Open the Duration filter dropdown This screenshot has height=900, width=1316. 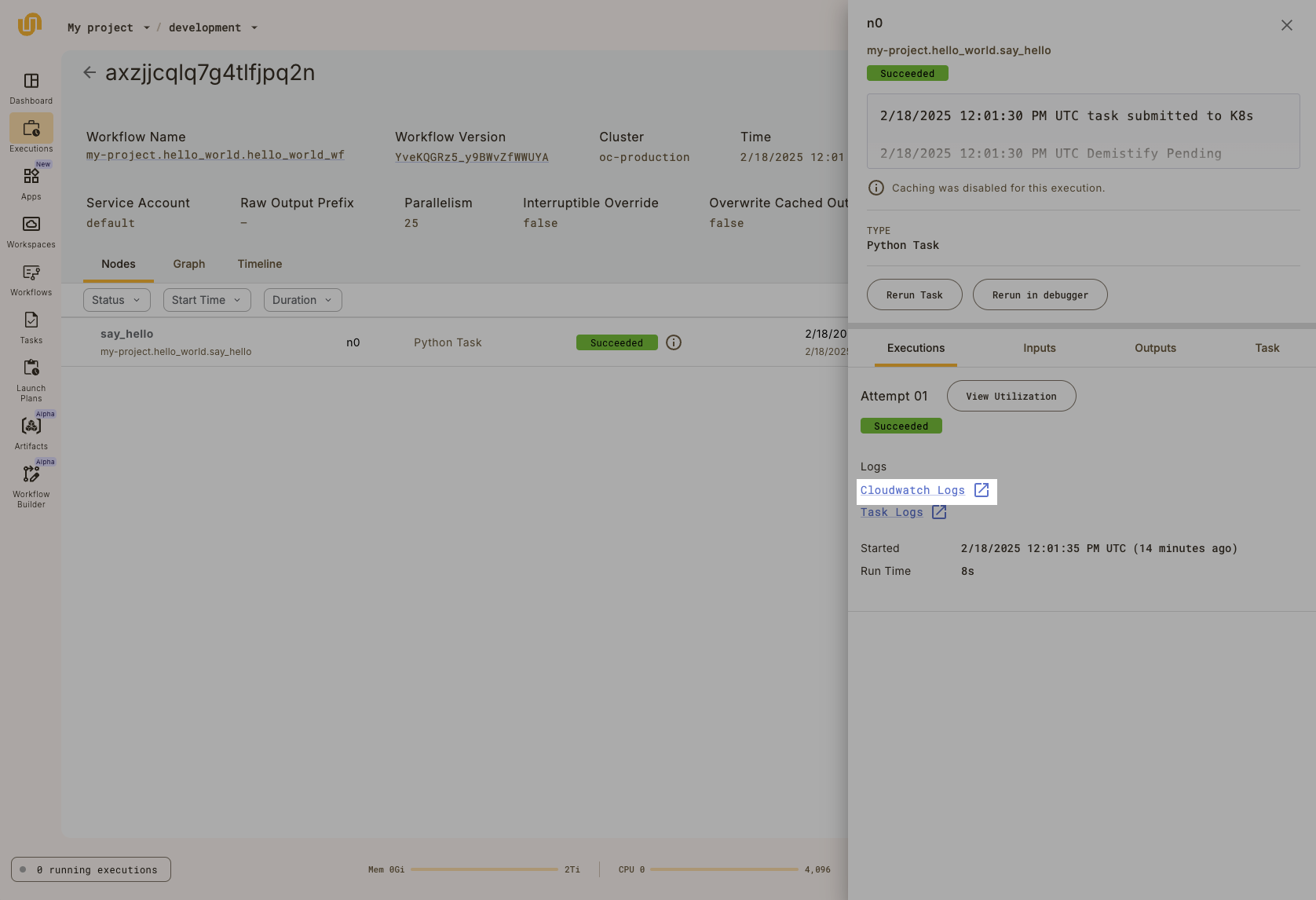302,299
